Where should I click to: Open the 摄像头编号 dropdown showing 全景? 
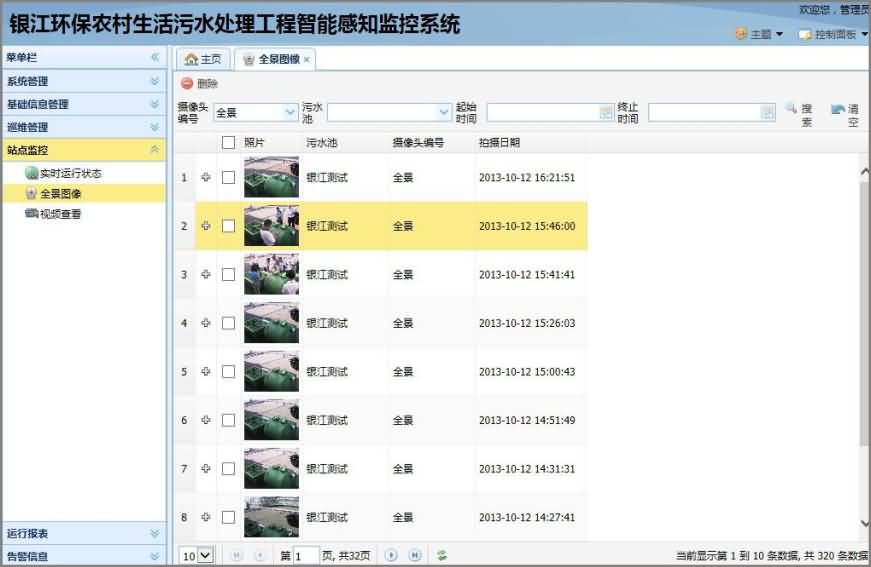[x=291, y=113]
